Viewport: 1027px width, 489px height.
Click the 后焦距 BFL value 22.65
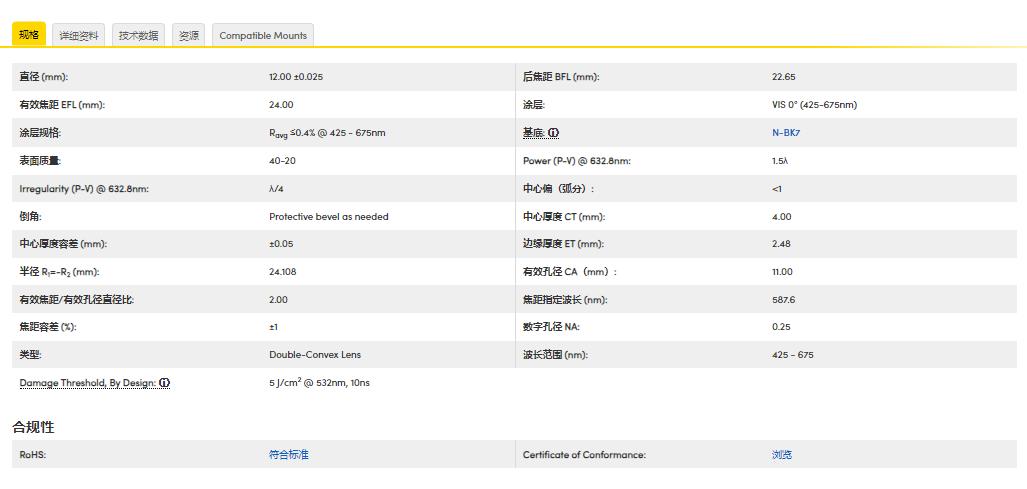coord(784,77)
